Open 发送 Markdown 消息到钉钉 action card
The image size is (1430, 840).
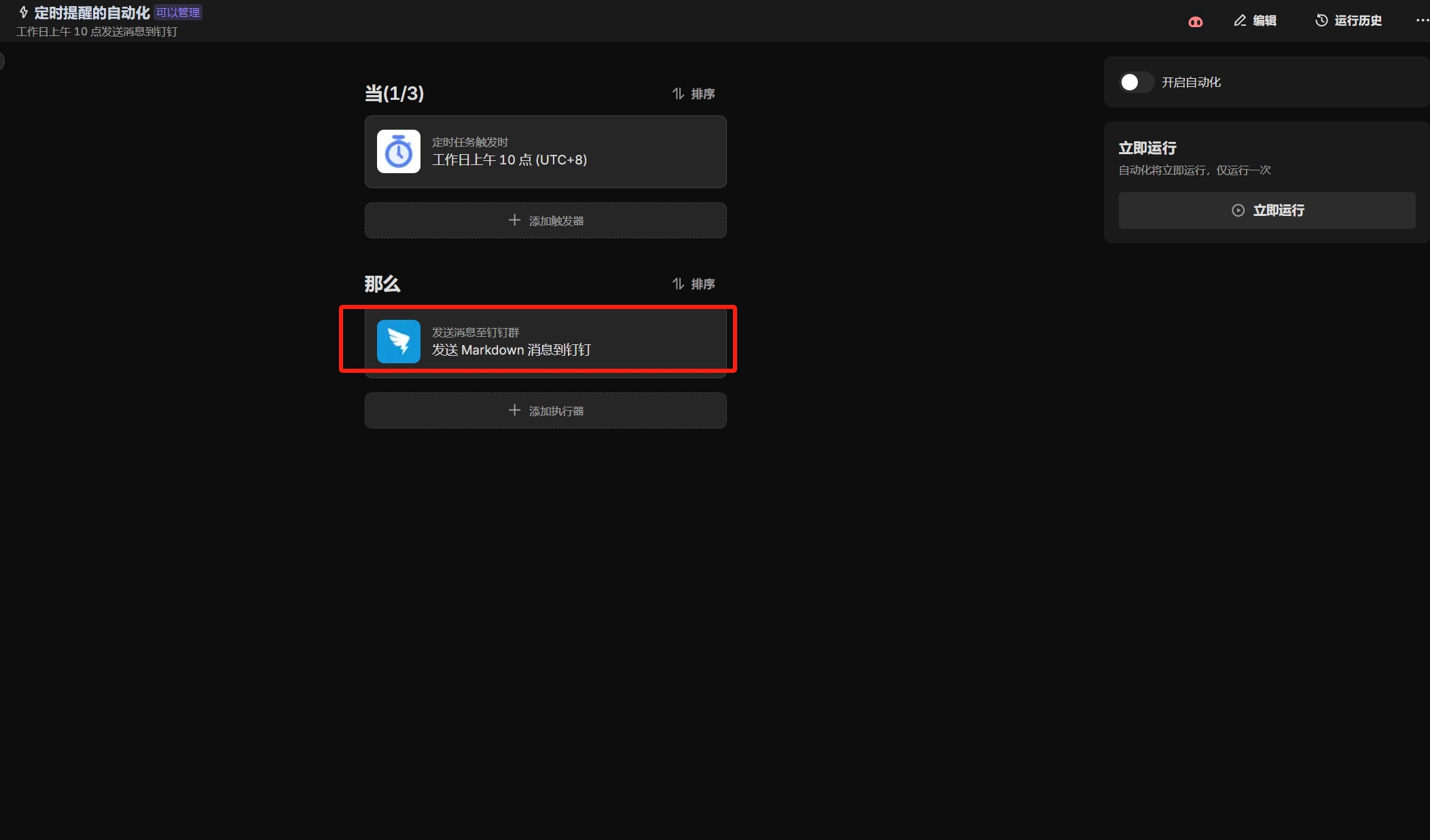[x=546, y=342]
